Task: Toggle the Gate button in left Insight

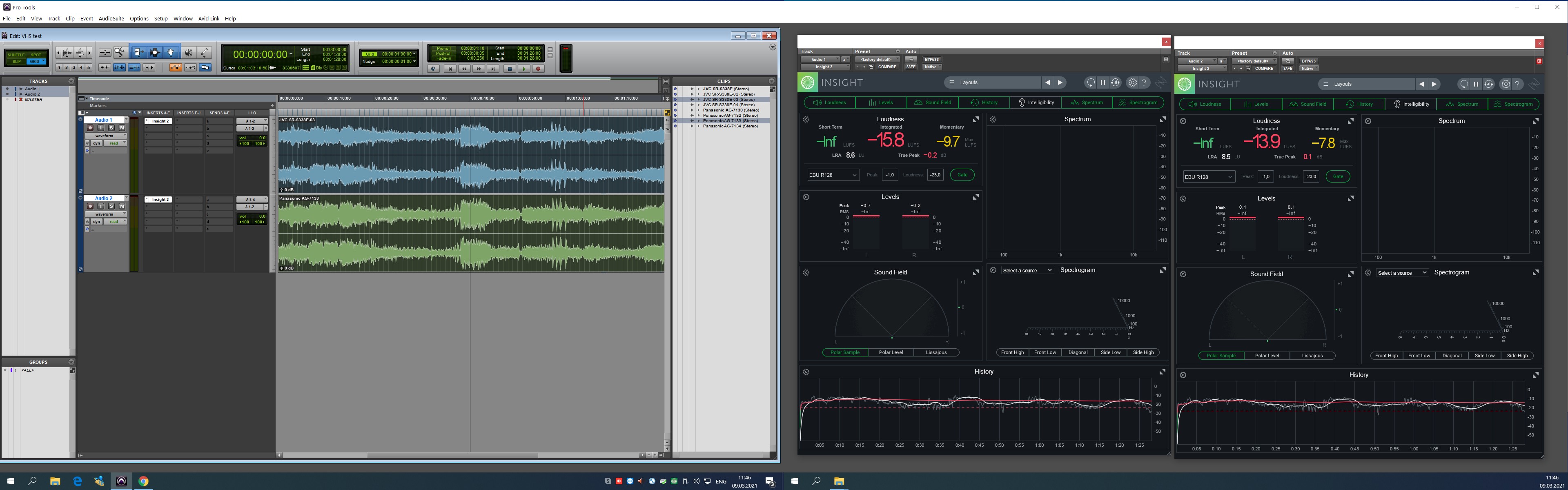Action: click(962, 175)
